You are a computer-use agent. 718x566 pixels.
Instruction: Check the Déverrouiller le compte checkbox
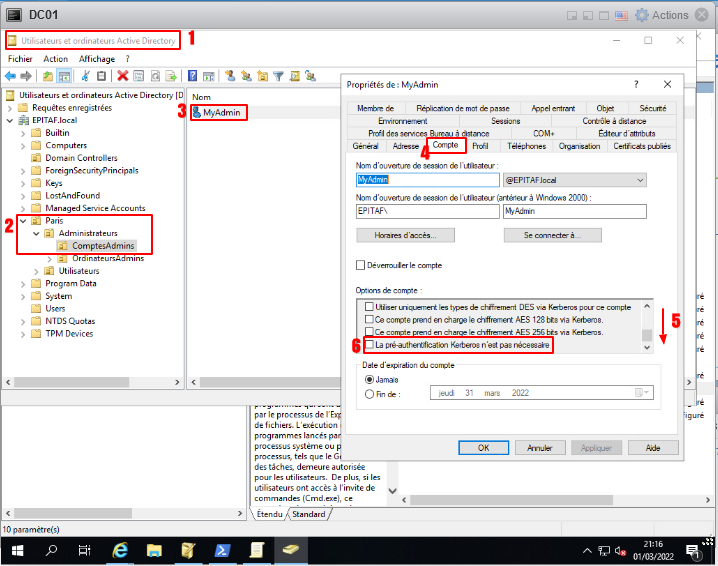362,265
